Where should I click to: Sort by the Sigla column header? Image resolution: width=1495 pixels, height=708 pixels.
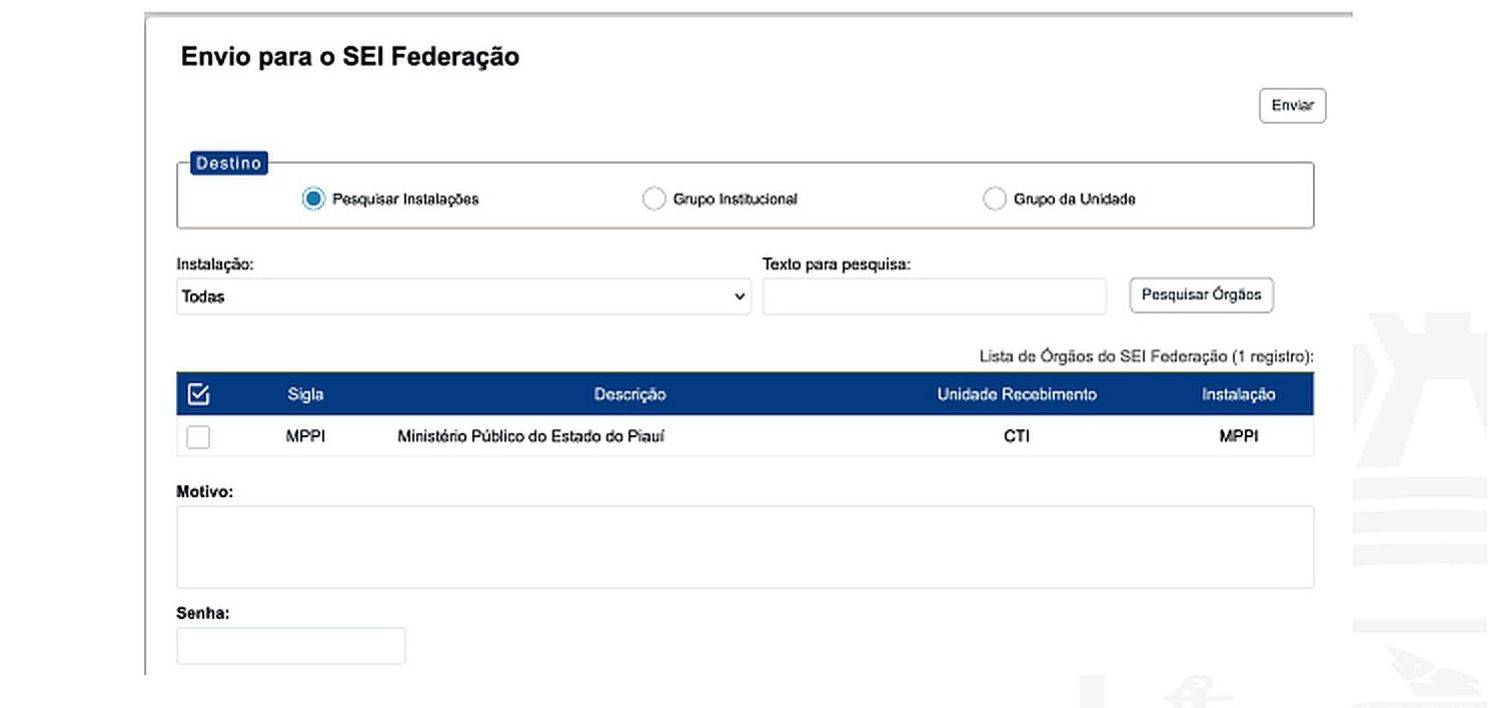305,395
